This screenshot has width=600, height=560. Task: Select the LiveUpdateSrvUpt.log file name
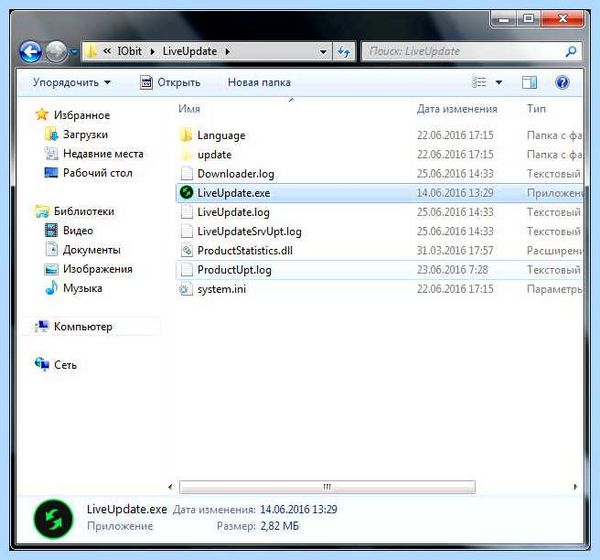249,231
